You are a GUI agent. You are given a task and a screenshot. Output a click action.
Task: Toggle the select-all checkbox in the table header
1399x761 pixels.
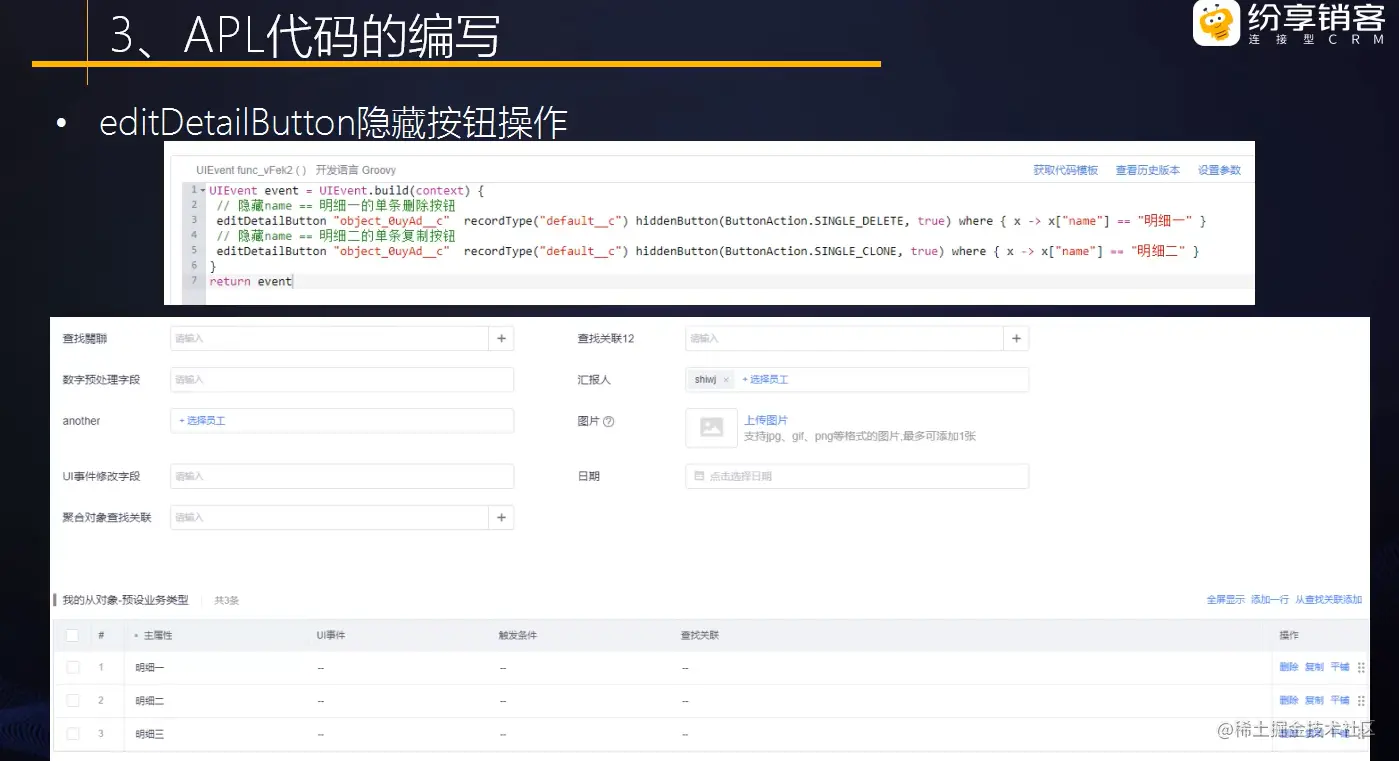click(x=73, y=635)
